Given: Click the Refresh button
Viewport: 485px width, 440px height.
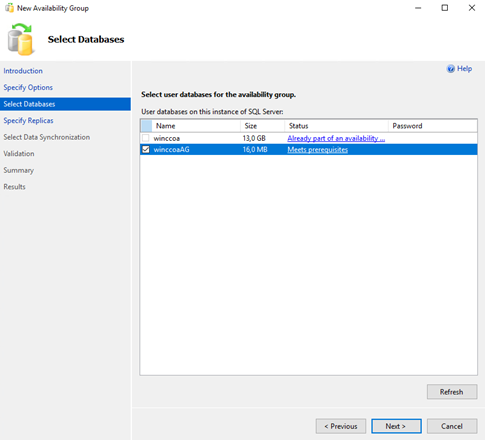Looking at the screenshot, I should (452, 392).
